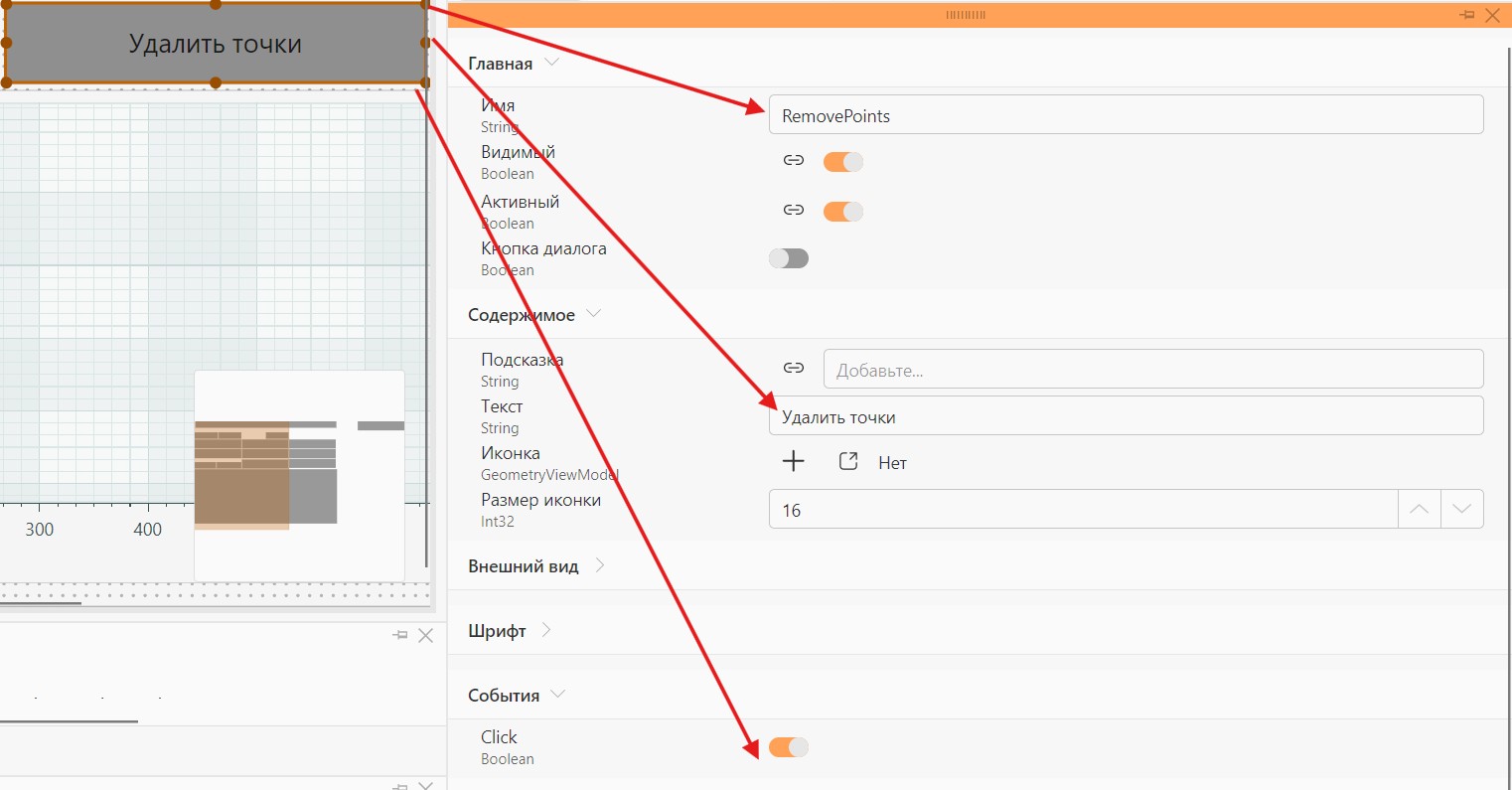Collapse the События section
The width and height of the screenshot is (1512, 790).
[x=557, y=695]
